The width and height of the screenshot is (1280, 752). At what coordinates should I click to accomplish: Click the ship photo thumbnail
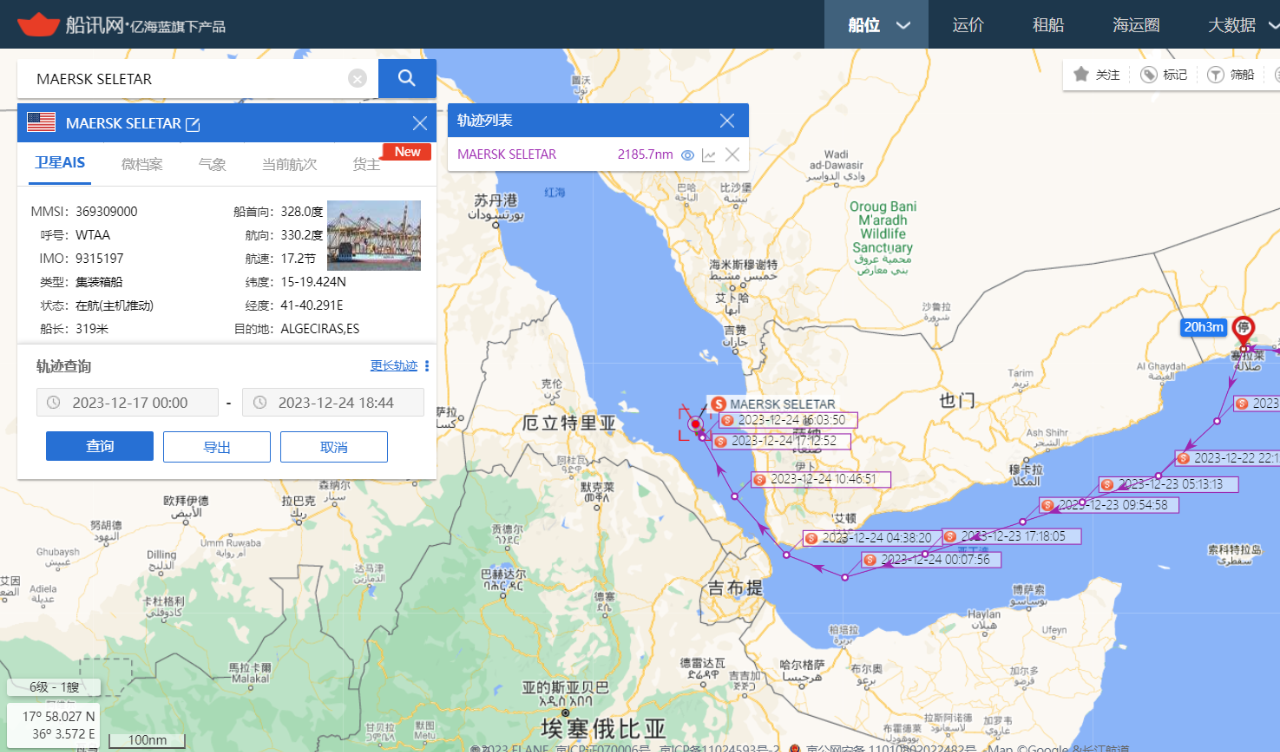coord(374,236)
